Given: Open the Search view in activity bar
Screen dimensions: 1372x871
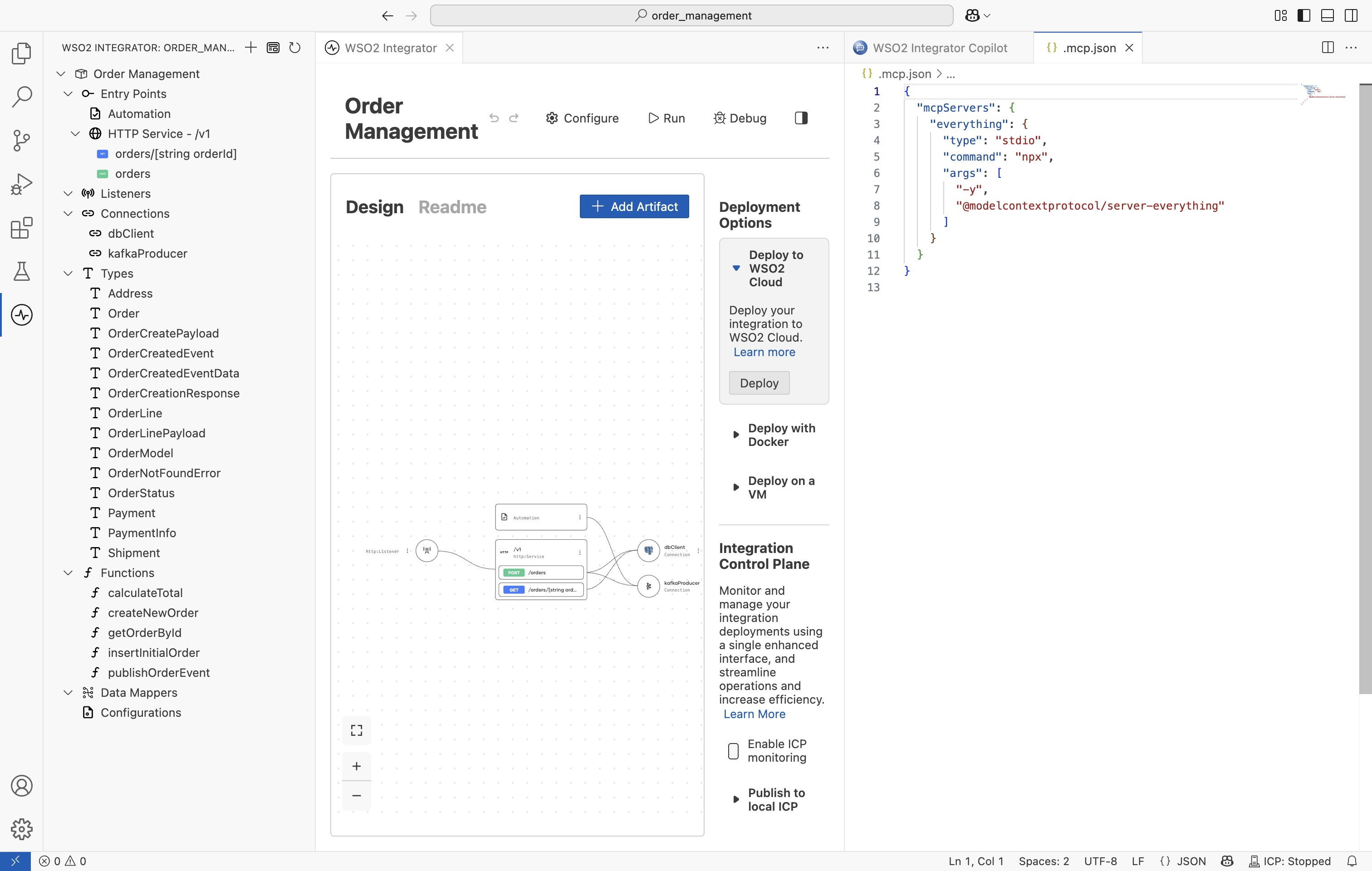Looking at the screenshot, I should tap(22, 96).
